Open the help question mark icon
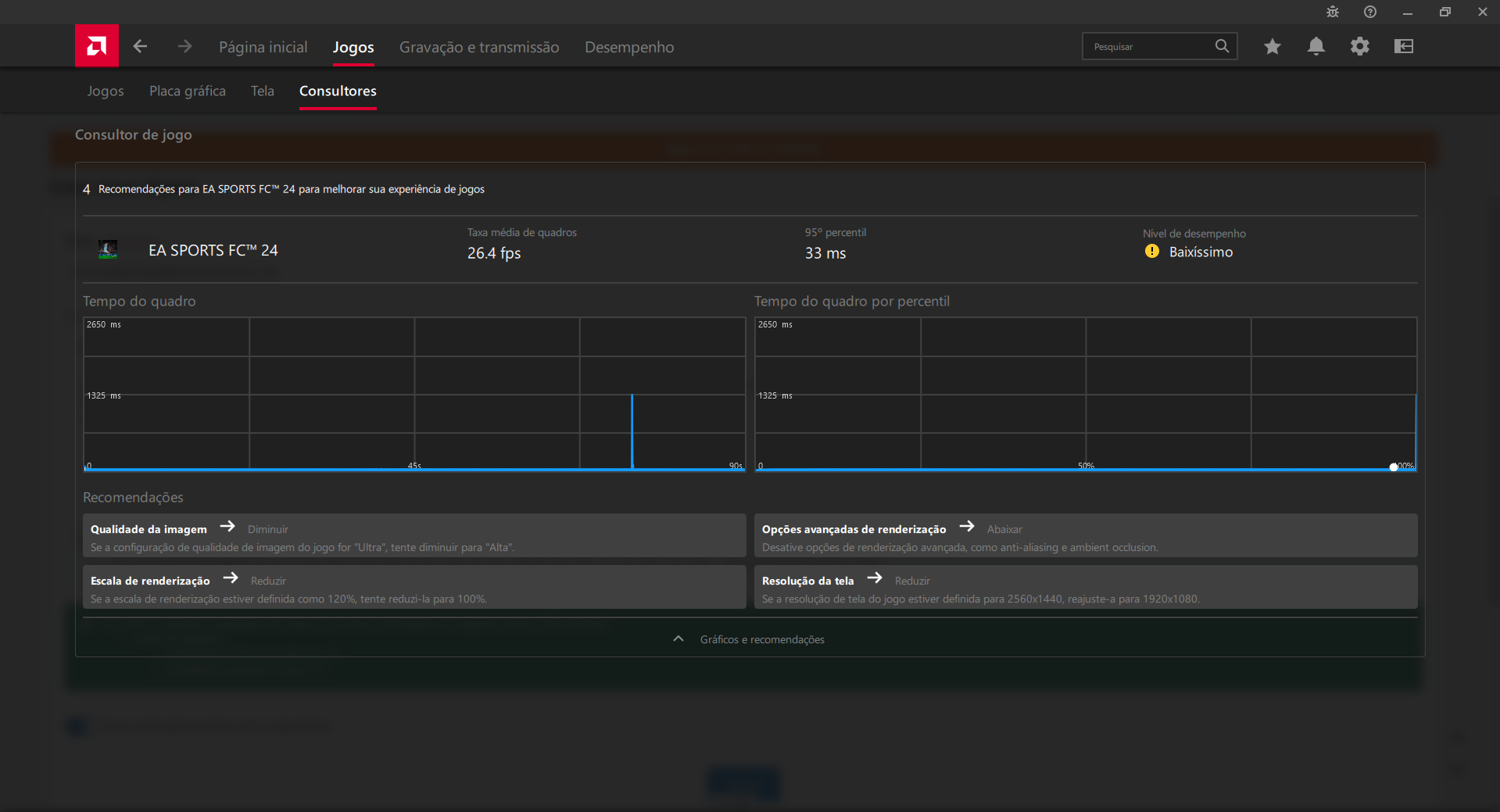Screen dimensions: 1500x812 tap(1370, 12)
